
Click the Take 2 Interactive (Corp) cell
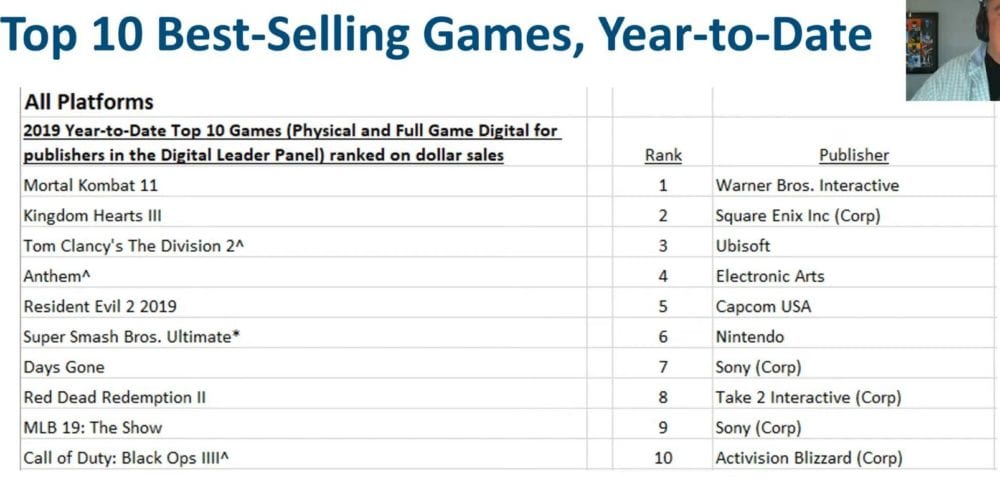(808, 397)
